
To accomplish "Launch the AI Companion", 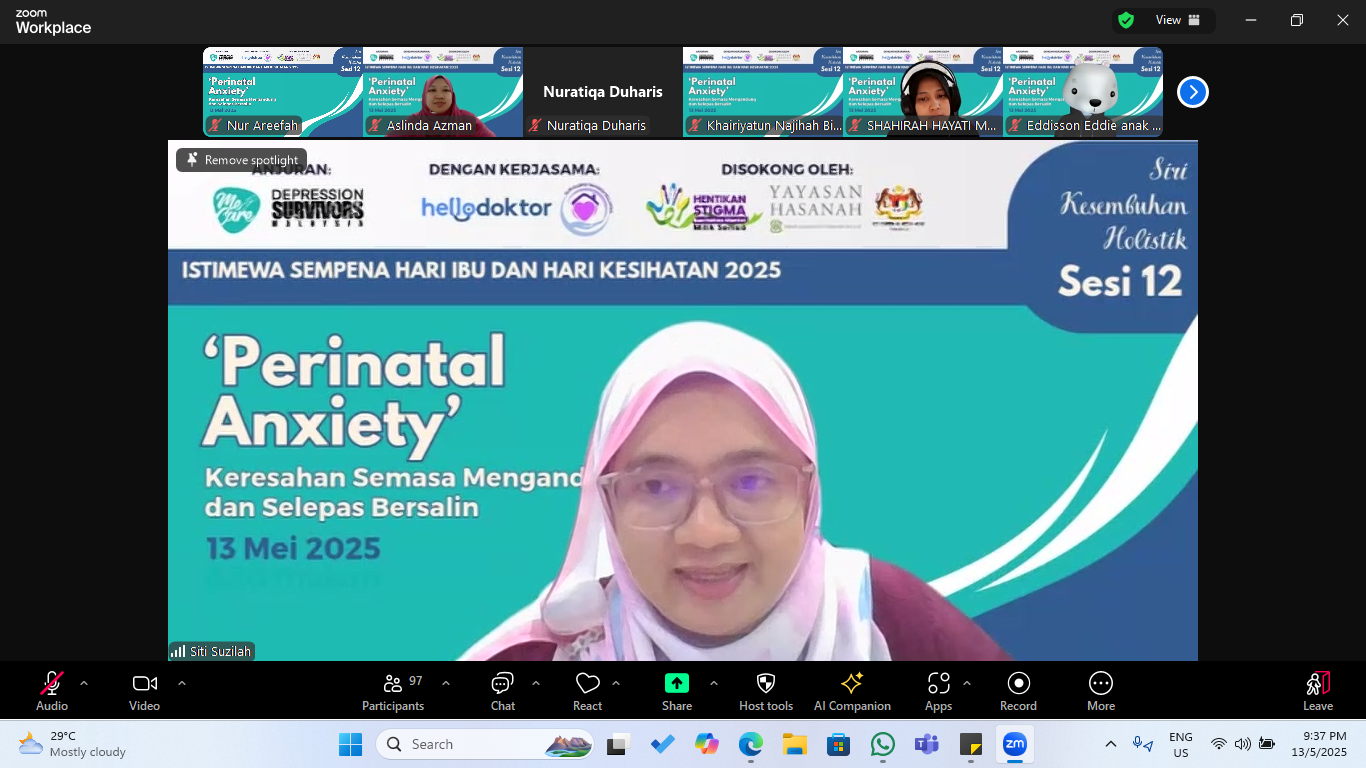I will 852,691.
